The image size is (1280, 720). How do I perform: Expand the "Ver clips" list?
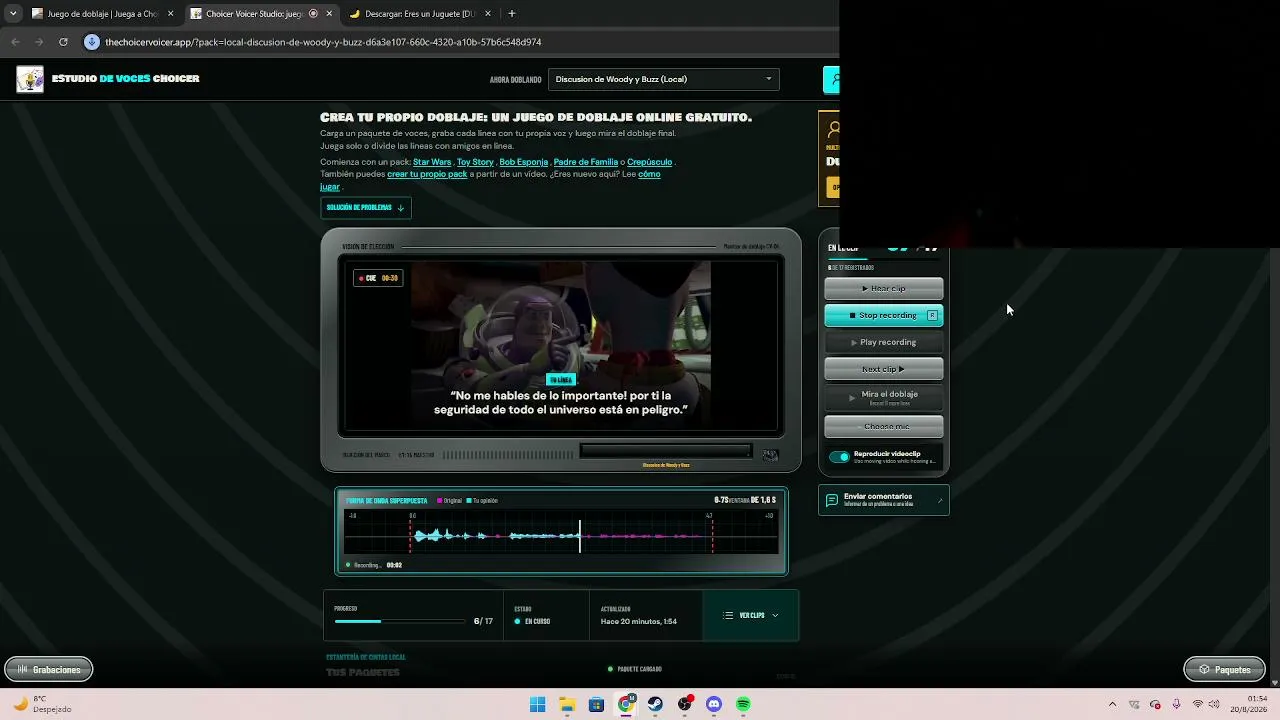751,616
